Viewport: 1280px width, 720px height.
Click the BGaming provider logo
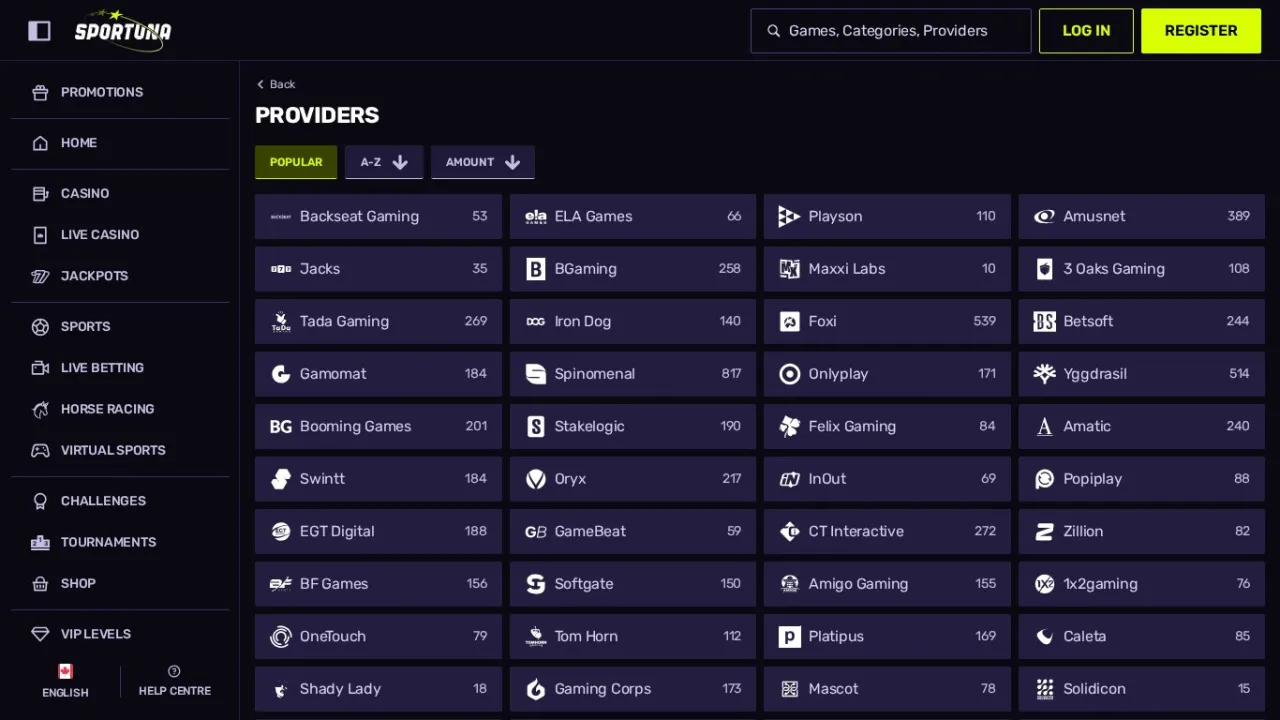coord(536,269)
